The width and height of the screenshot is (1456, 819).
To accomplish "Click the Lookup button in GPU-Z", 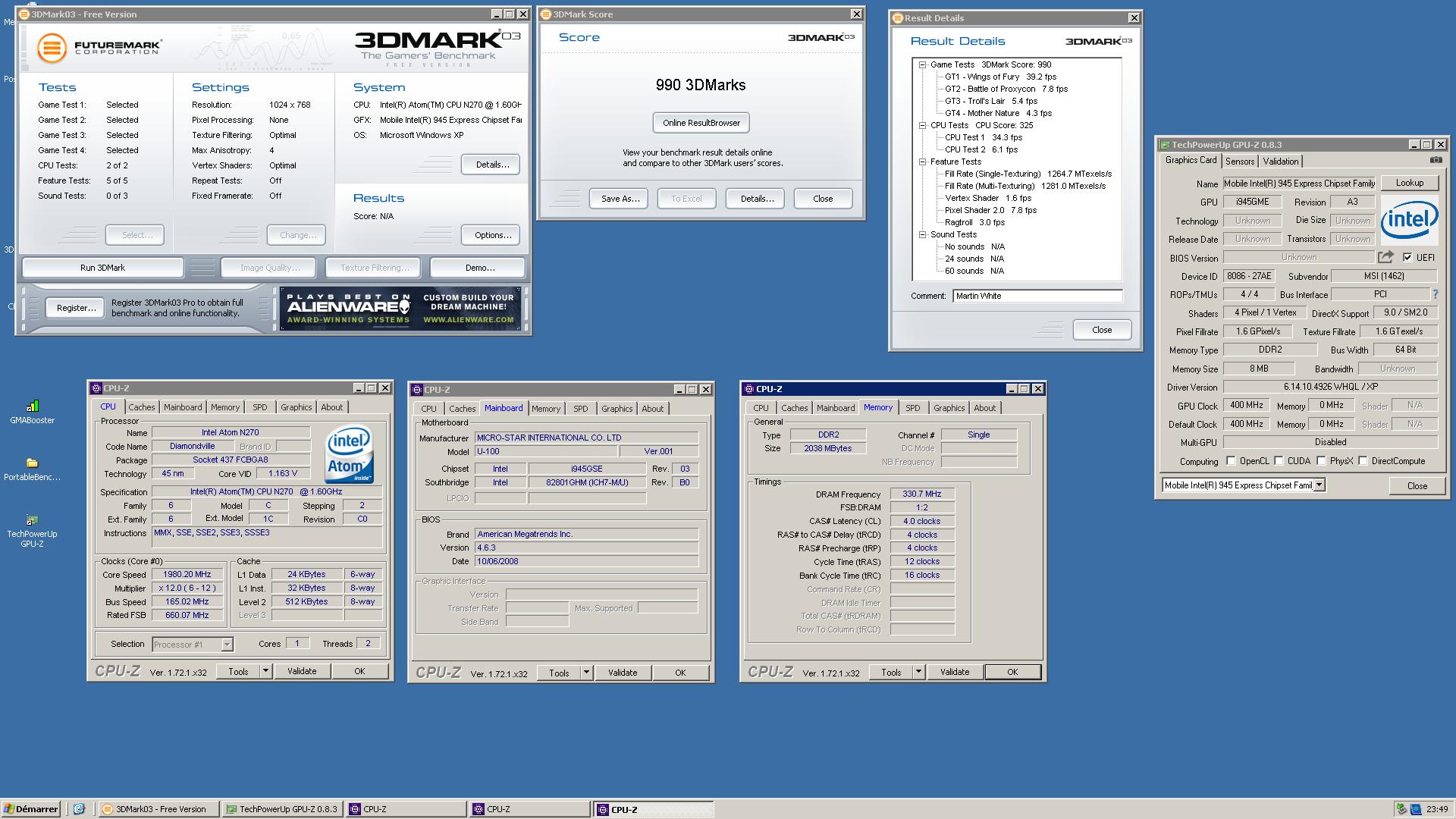I will coord(1409,183).
